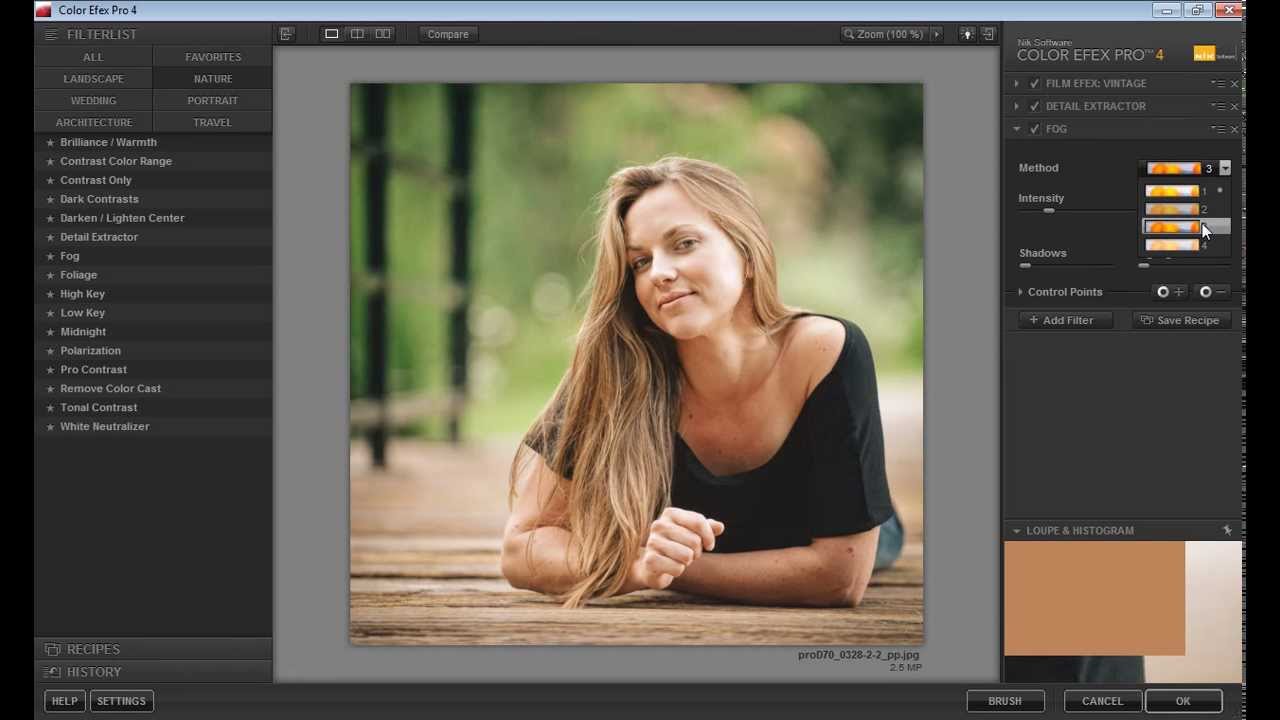
Task: Click the BRUSH button
Action: tap(1005, 701)
